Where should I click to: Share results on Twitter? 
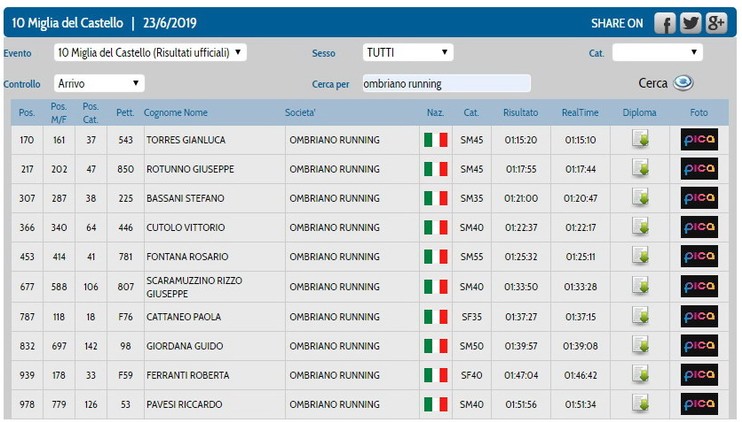(690, 23)
